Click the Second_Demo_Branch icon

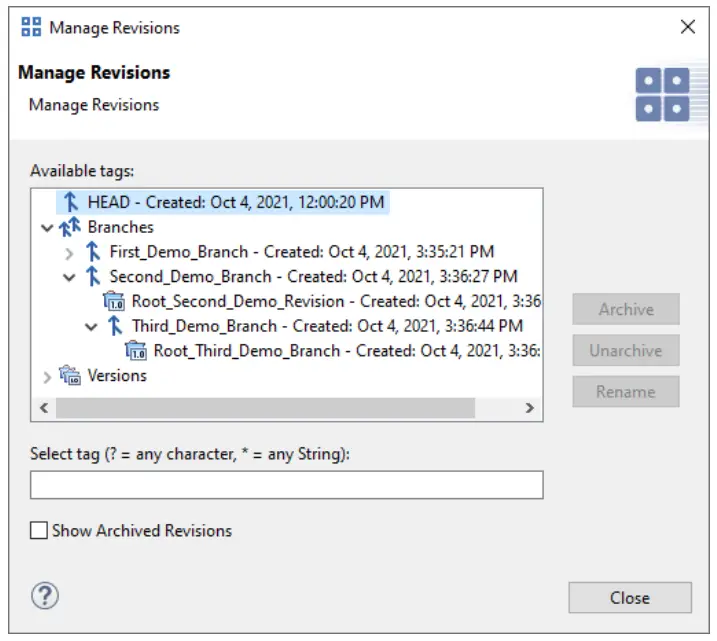pos(93,276)
